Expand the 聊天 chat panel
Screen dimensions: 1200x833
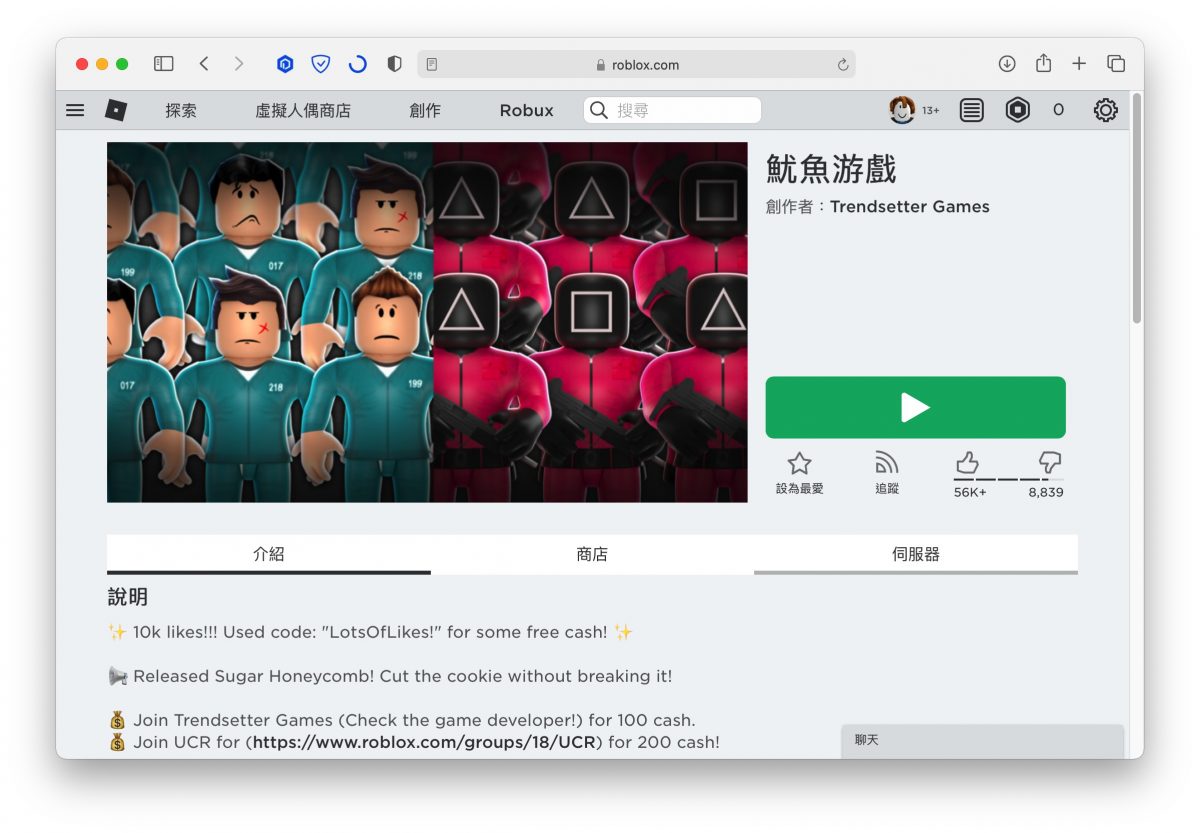[983, 741]
